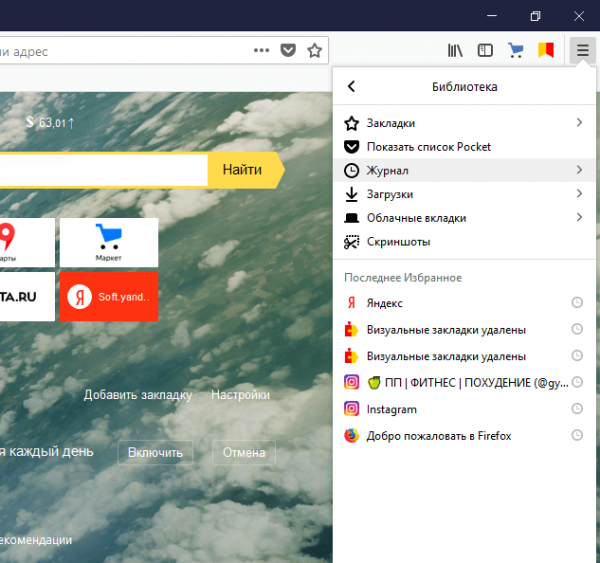Viewport: 600px width, 563px height.
Task: Select Показать список Pocket
Action: (464, 147)
